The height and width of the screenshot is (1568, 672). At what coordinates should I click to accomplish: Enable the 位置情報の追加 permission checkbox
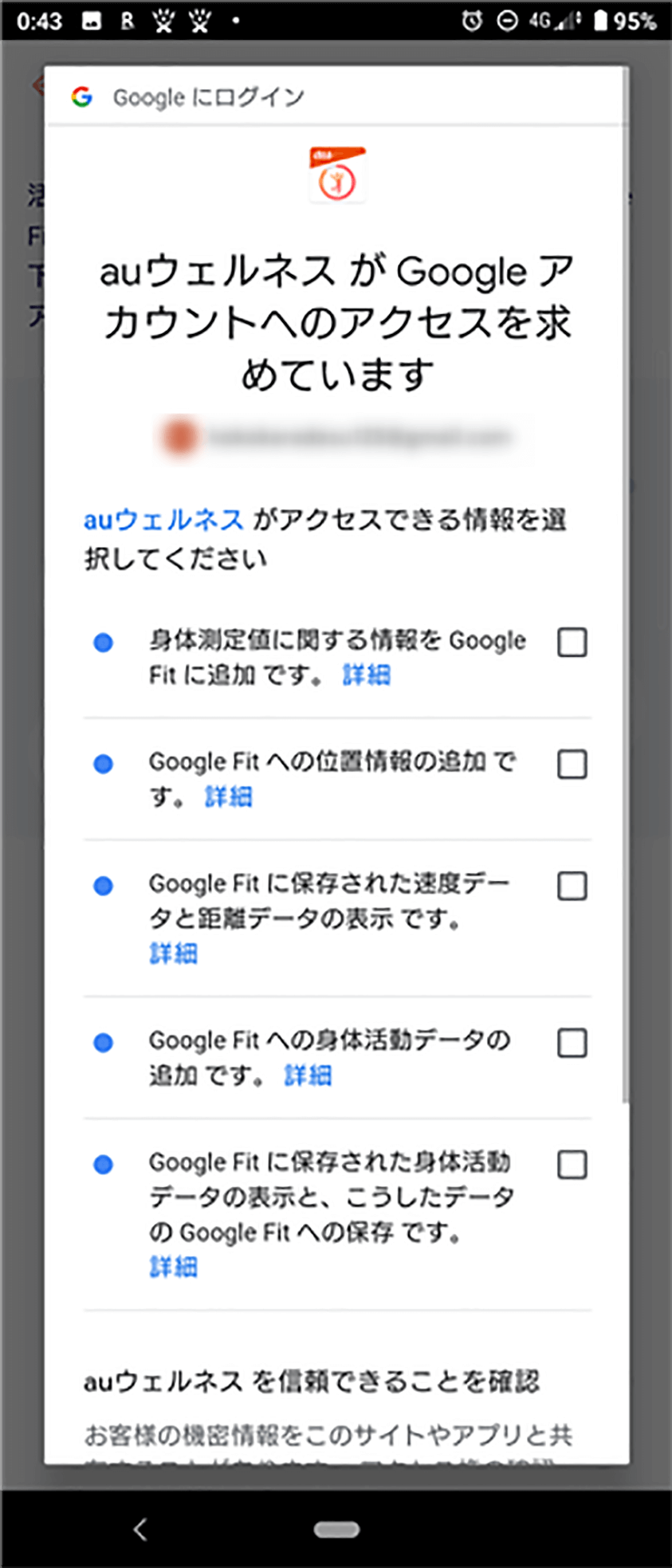(572, 764)
